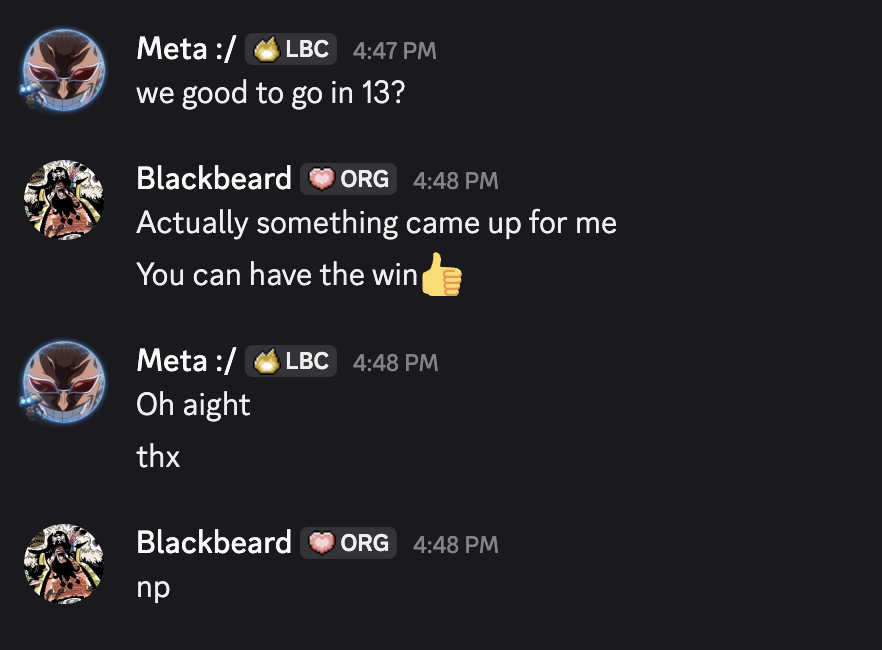
Task: Click the 4:47 PM timestamp
Action: click(394, 50)
